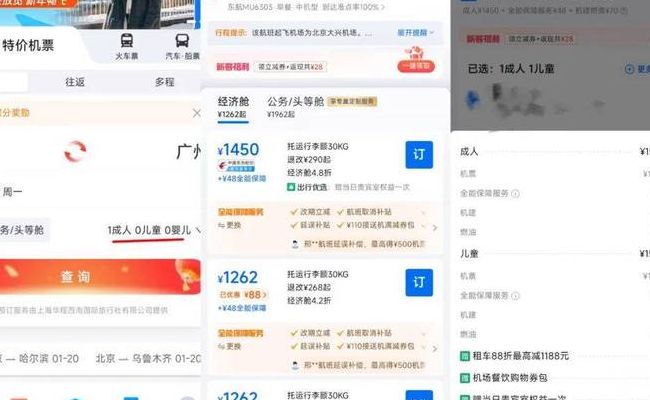This screenshot has height=400, width=650.
Task: Claim the 新客福利 coupon with 一键领取
Action: pos(416,66)
